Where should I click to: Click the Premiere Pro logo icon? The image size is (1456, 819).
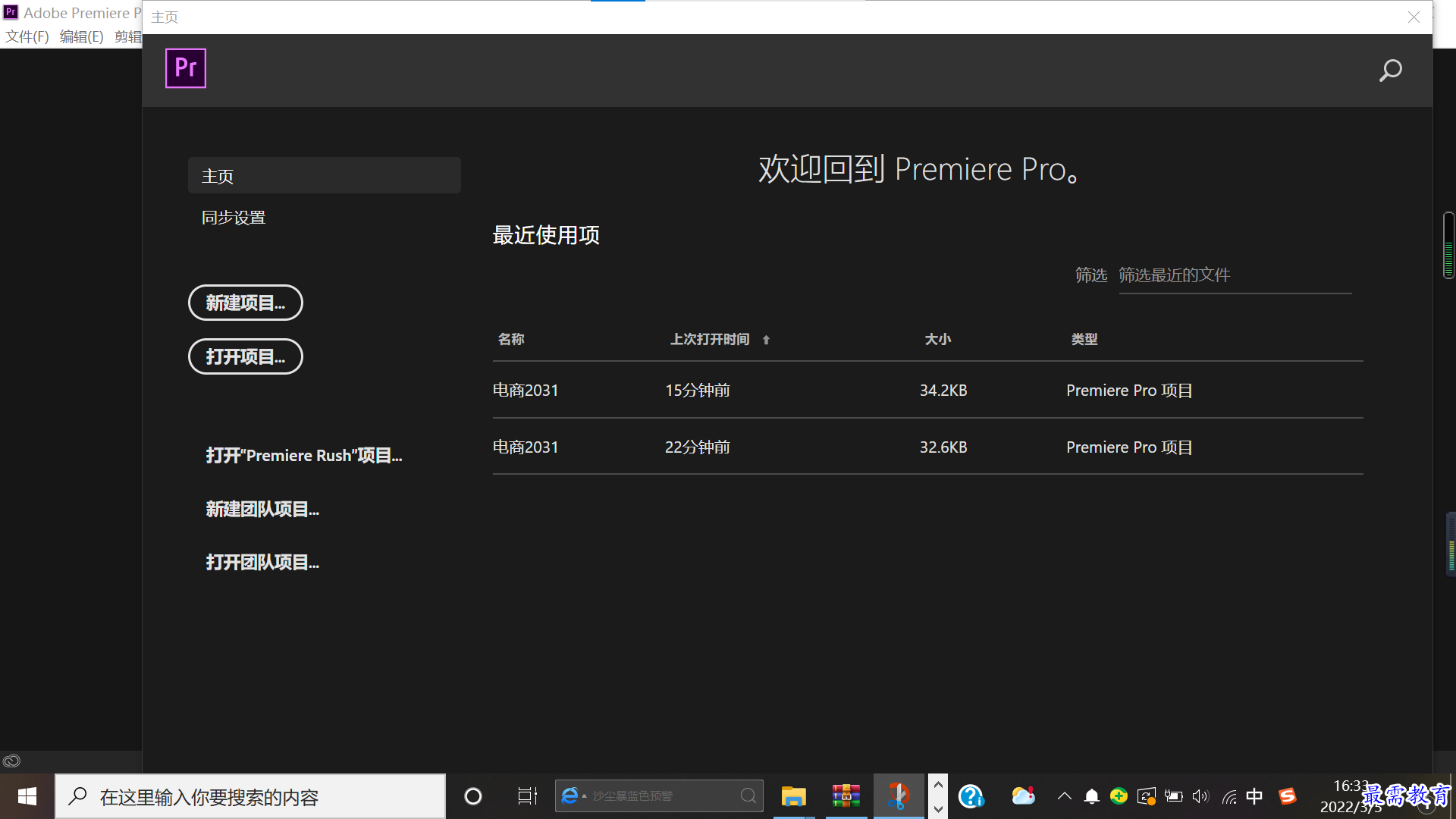[186, 68]
